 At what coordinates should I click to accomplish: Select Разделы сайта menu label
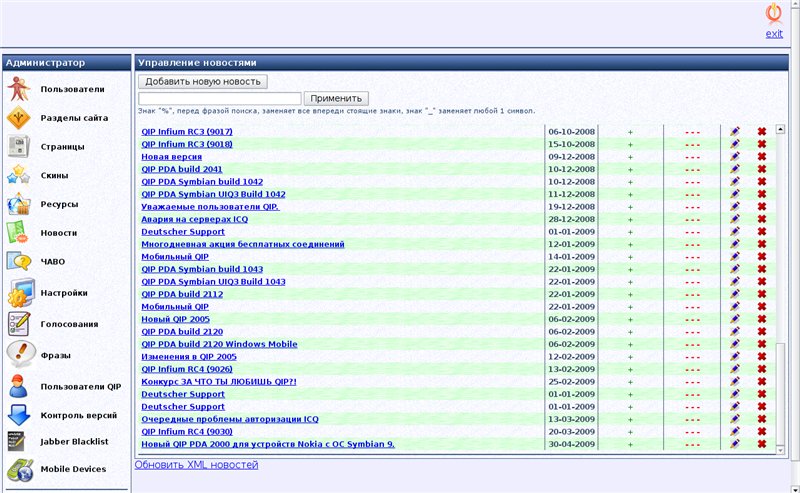coord(74,118)
